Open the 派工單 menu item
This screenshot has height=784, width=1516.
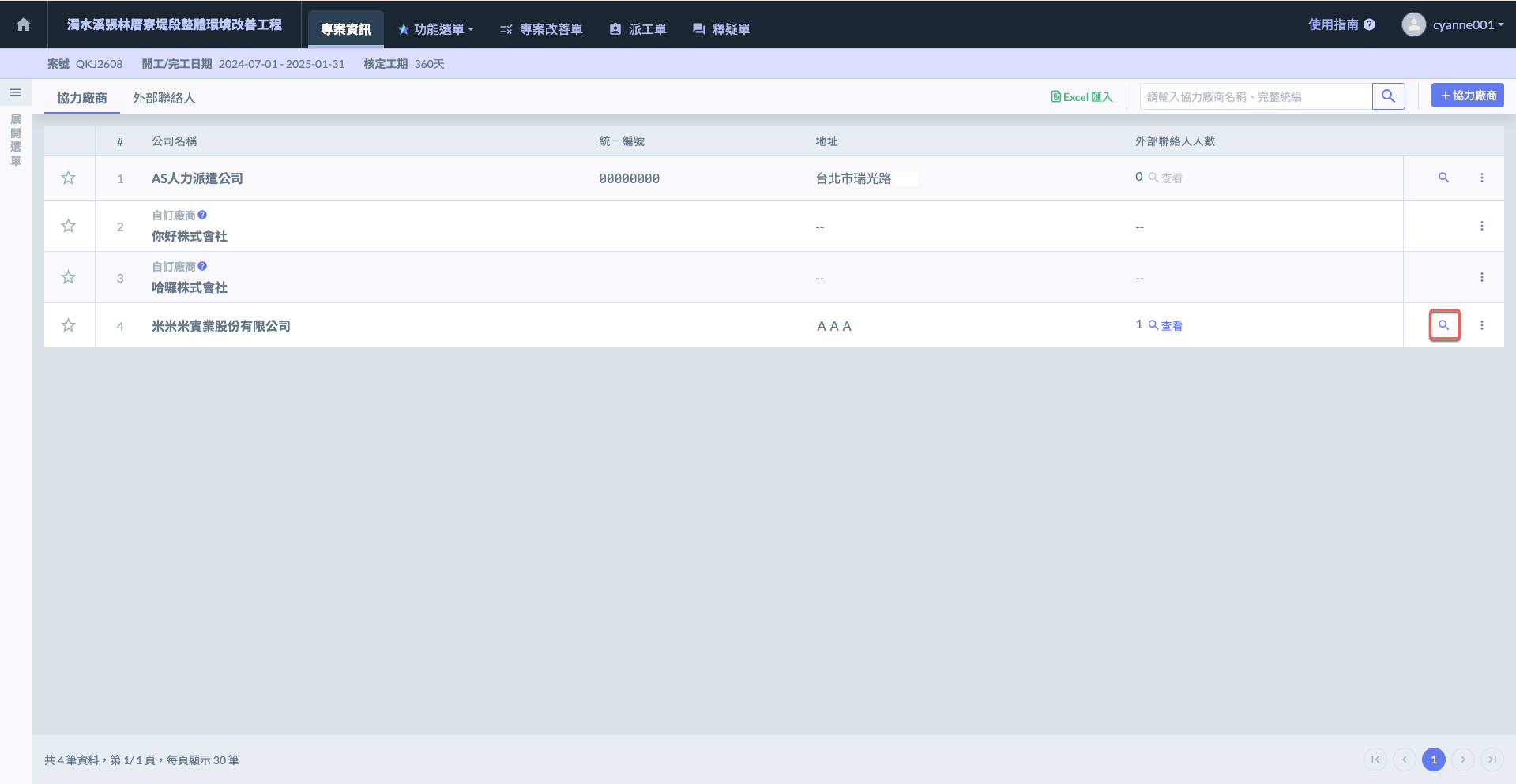click(x=638, y=29)
